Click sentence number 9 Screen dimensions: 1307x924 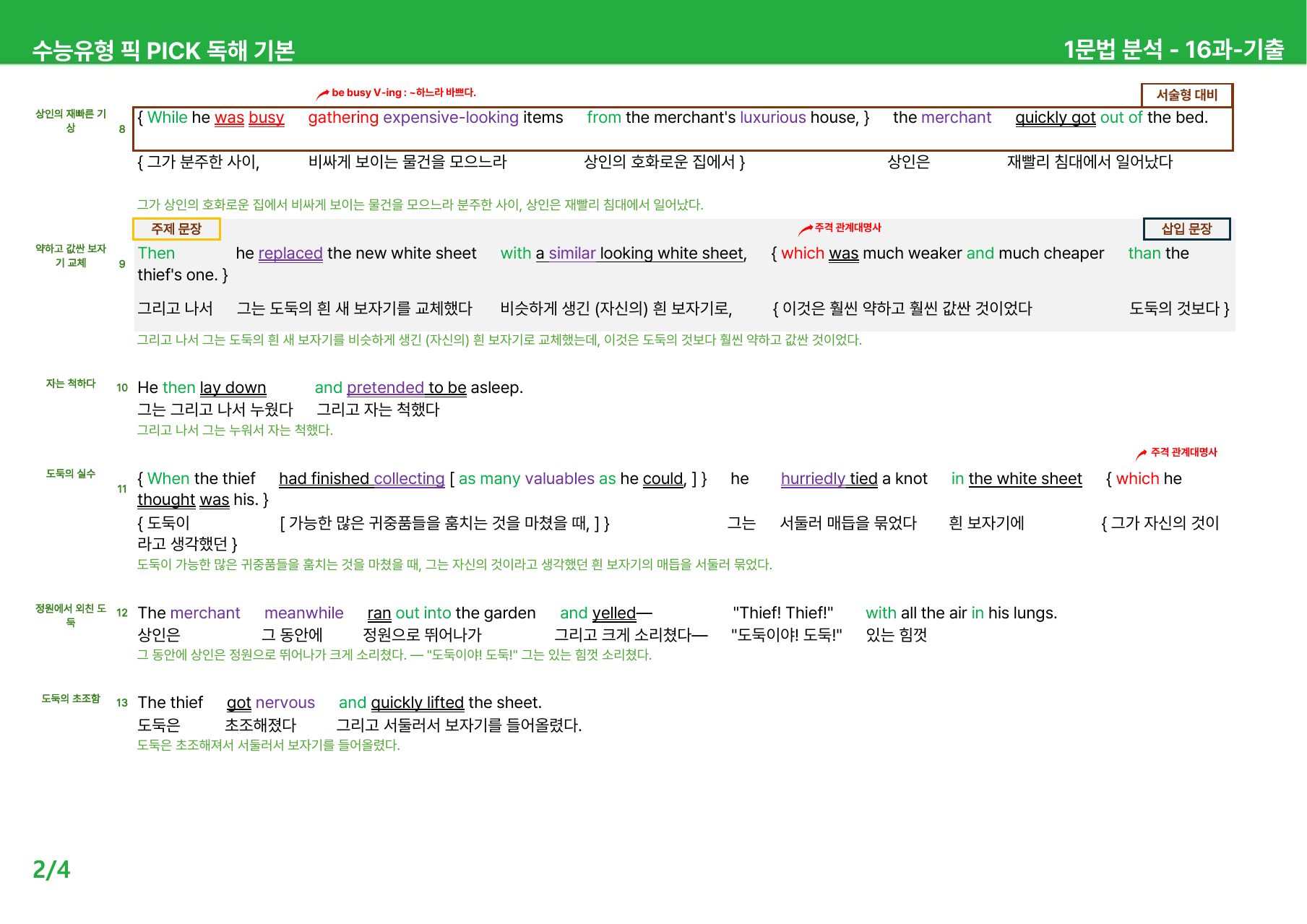coord(122,264)
